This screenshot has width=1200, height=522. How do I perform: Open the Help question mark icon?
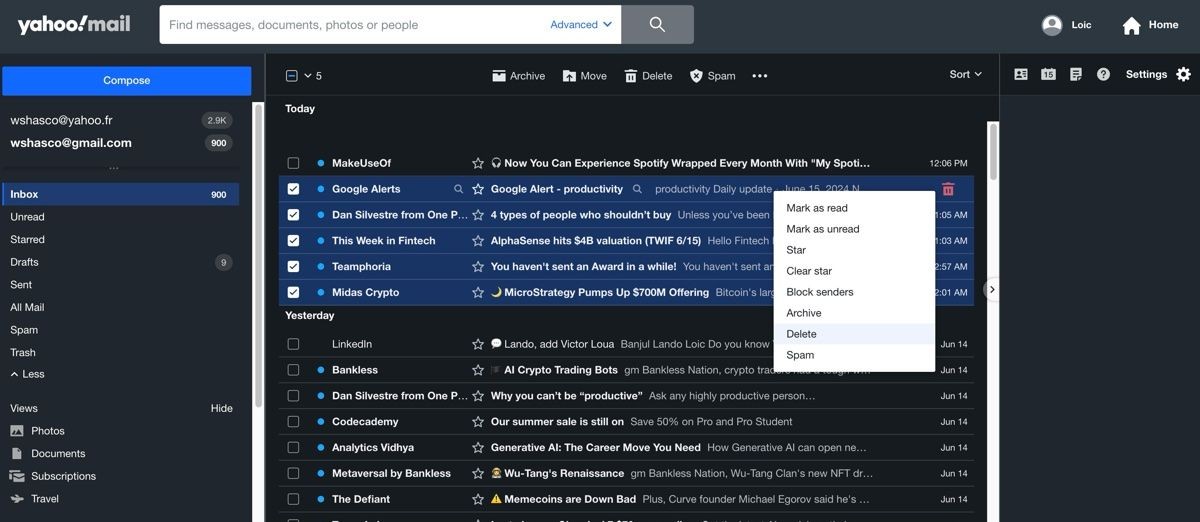click(1103, 74)
